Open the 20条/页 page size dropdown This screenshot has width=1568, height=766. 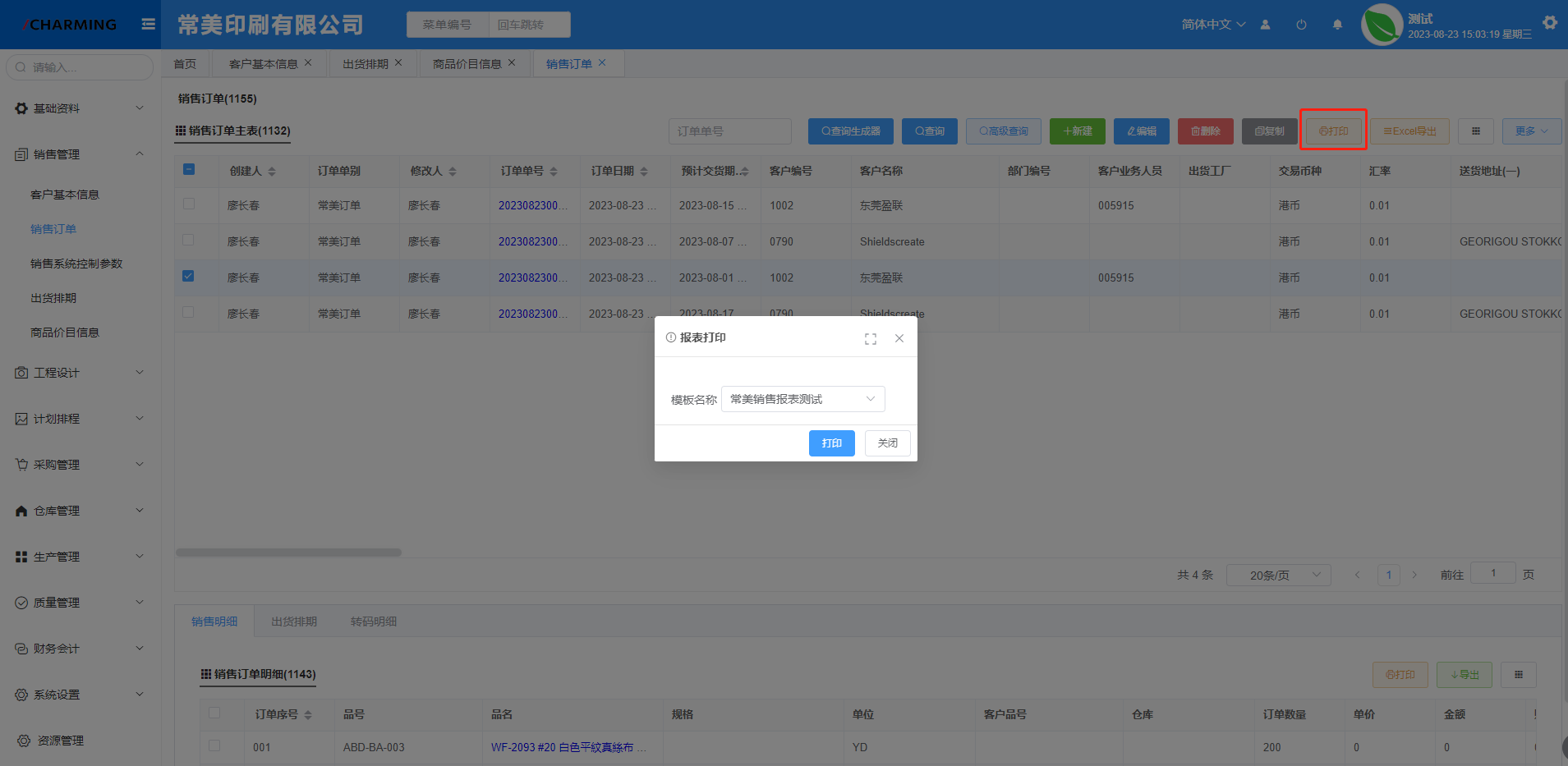(1278, 575)
